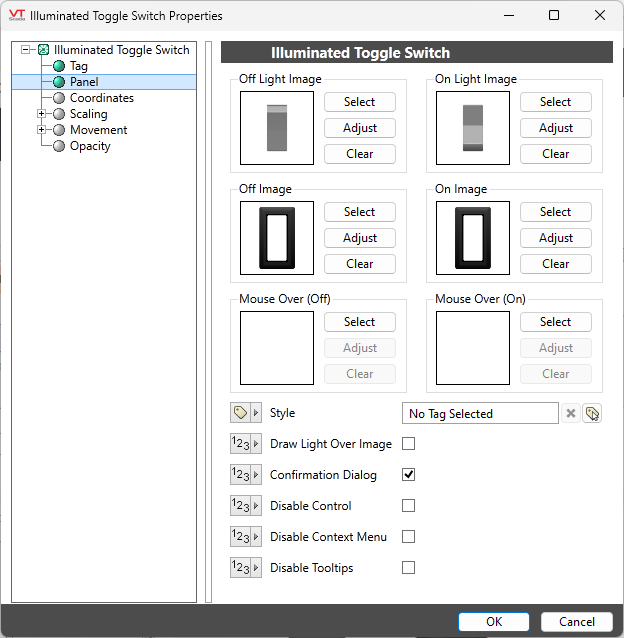
Task: Click the tag data source icon beside Style
Action: tap(240, 413)
